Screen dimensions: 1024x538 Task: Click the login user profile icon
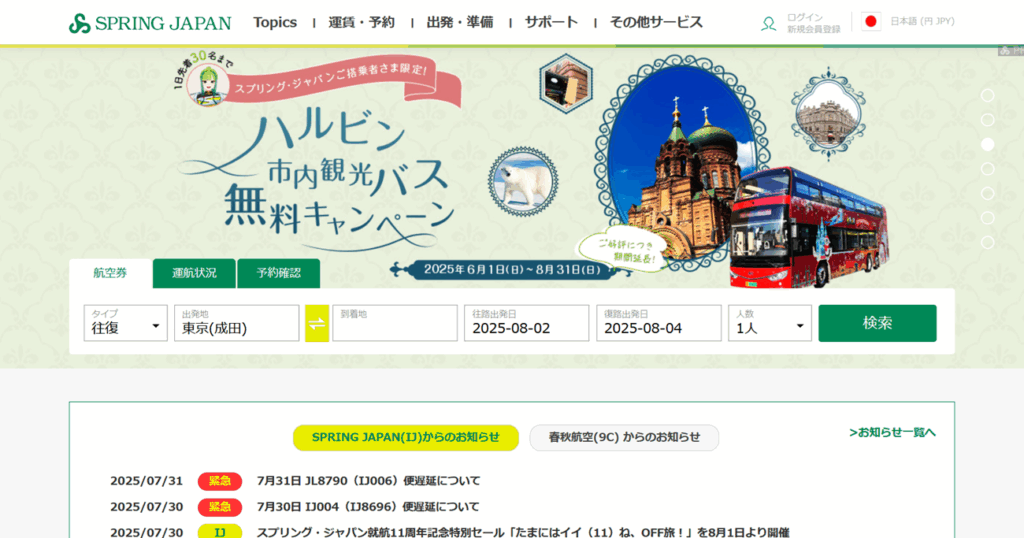(768, 23)
